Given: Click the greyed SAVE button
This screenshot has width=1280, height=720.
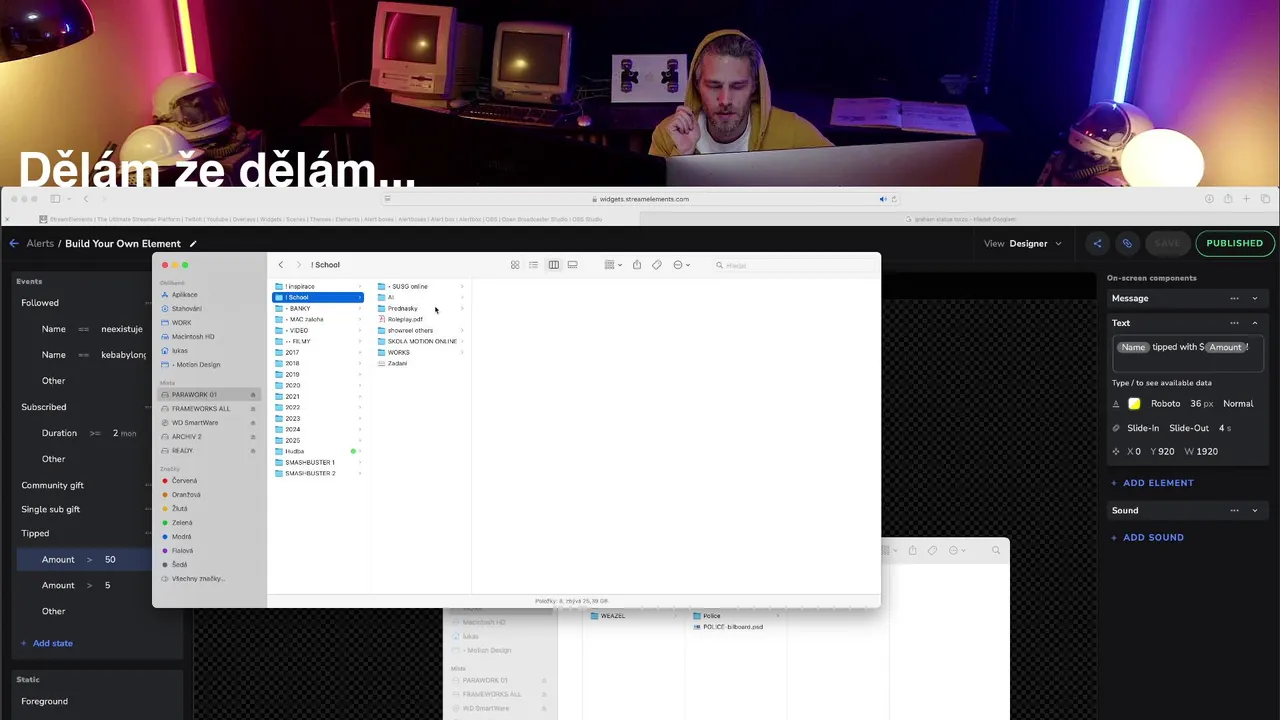Looking at the screenshot, I should (1167, 243).
